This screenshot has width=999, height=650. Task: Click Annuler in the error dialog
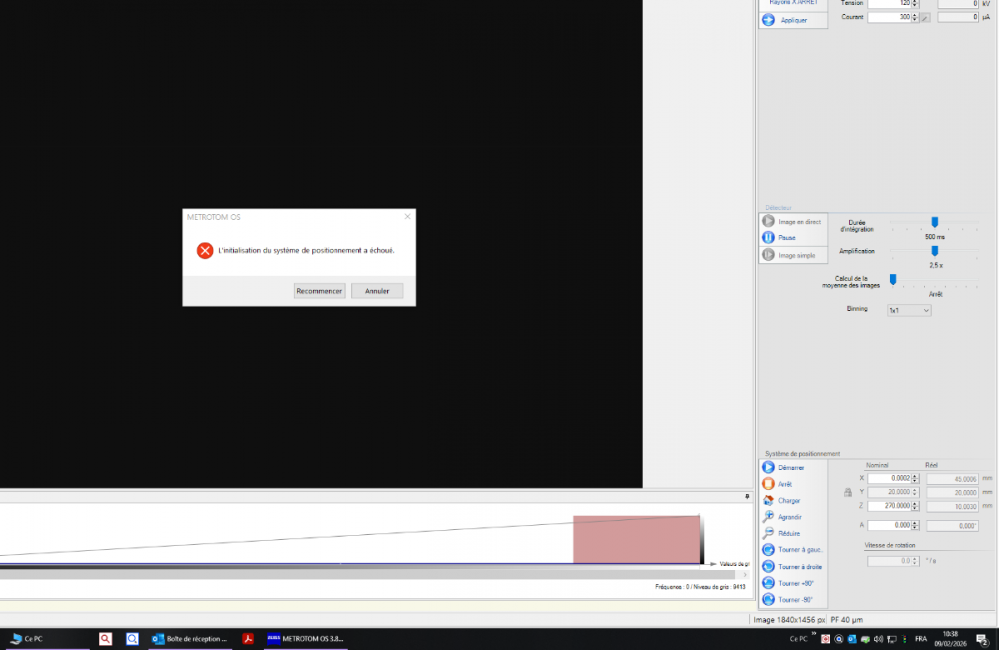click(x=377, y=291)
